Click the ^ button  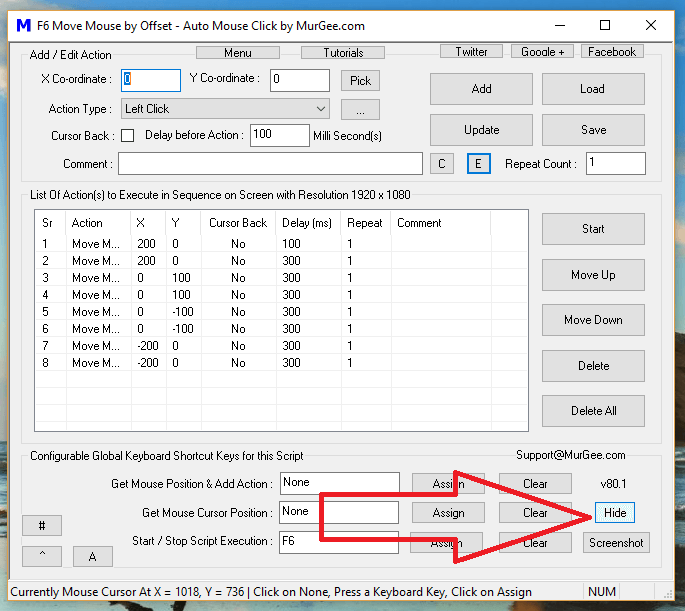coord(42,556)
